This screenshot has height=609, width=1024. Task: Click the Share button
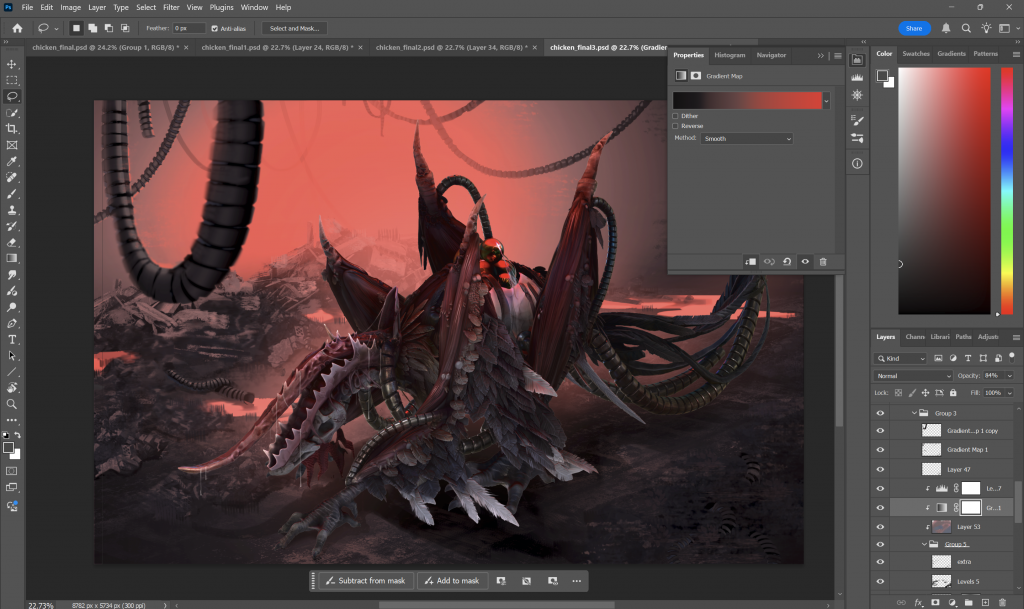tap(914, 28)
